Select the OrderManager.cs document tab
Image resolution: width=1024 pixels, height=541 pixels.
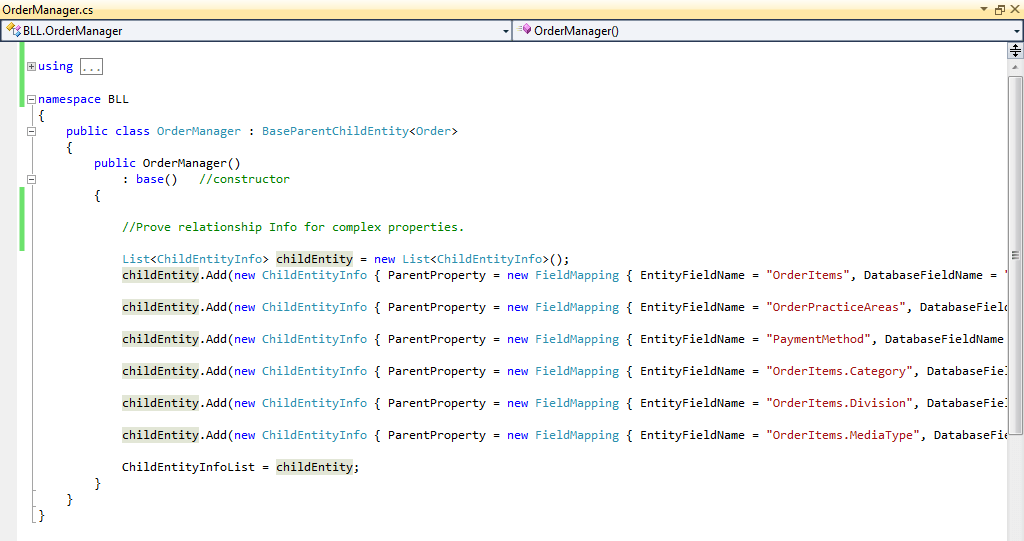tap(47, 9)
